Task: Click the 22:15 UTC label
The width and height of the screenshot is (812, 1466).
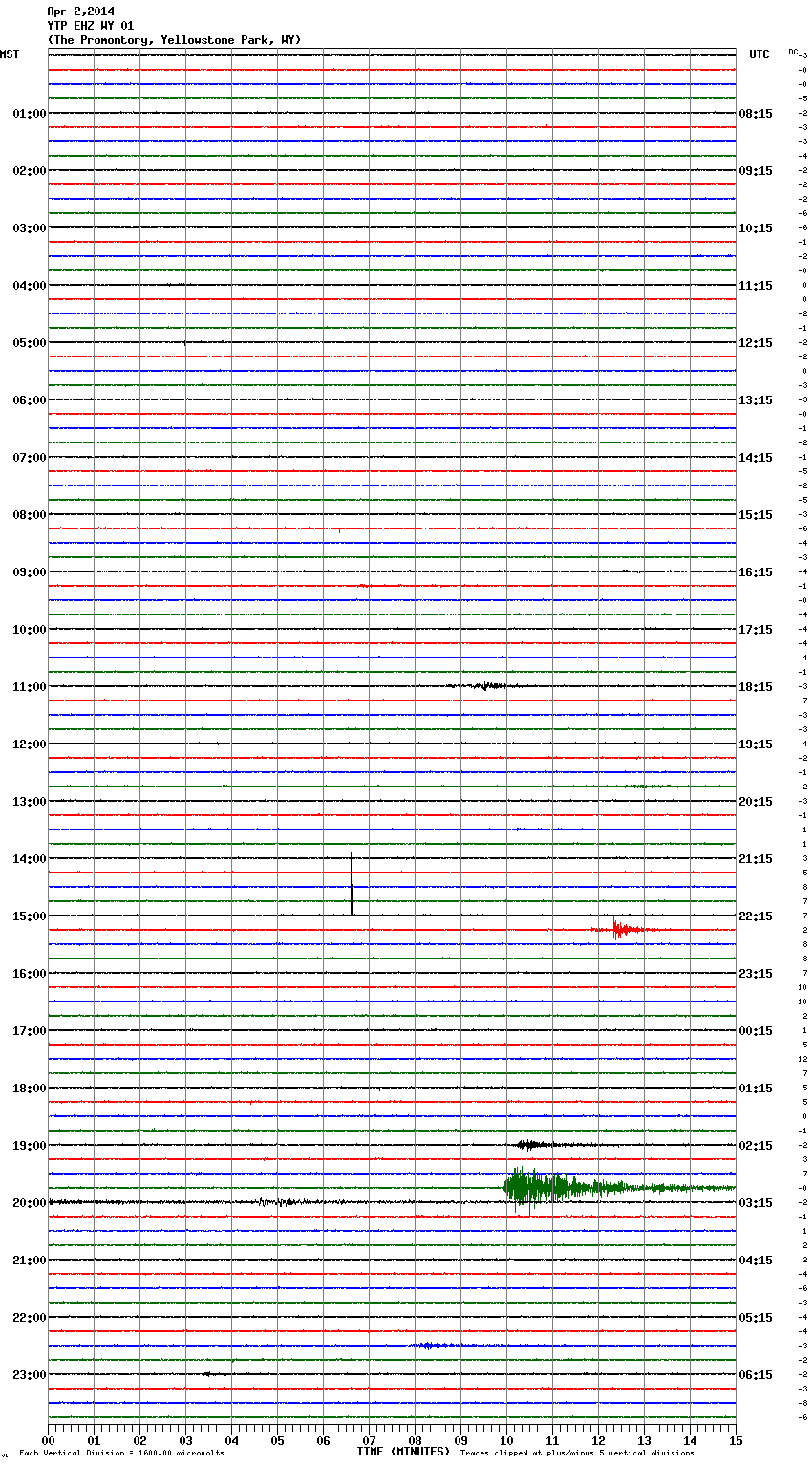Action: coord(756,916)
